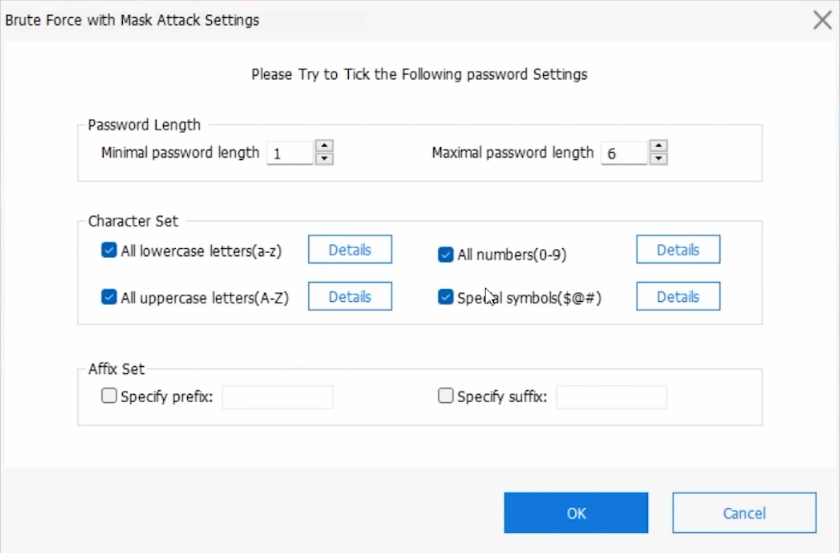Click the minimal password length field

coord(290,153)
